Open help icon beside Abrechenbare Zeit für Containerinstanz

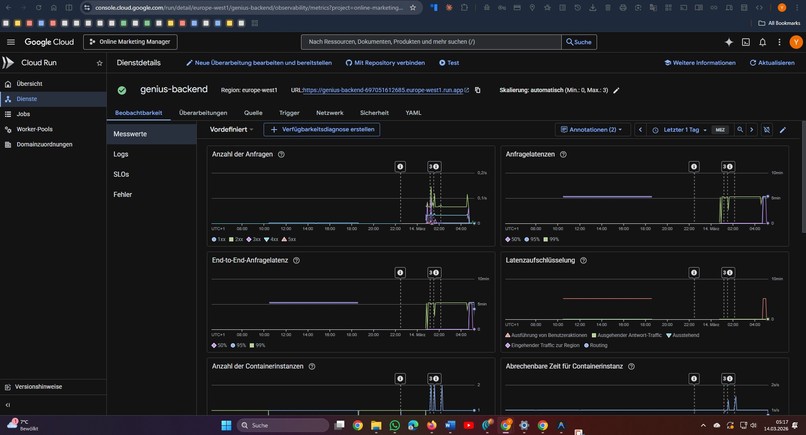tap(631, 366)
